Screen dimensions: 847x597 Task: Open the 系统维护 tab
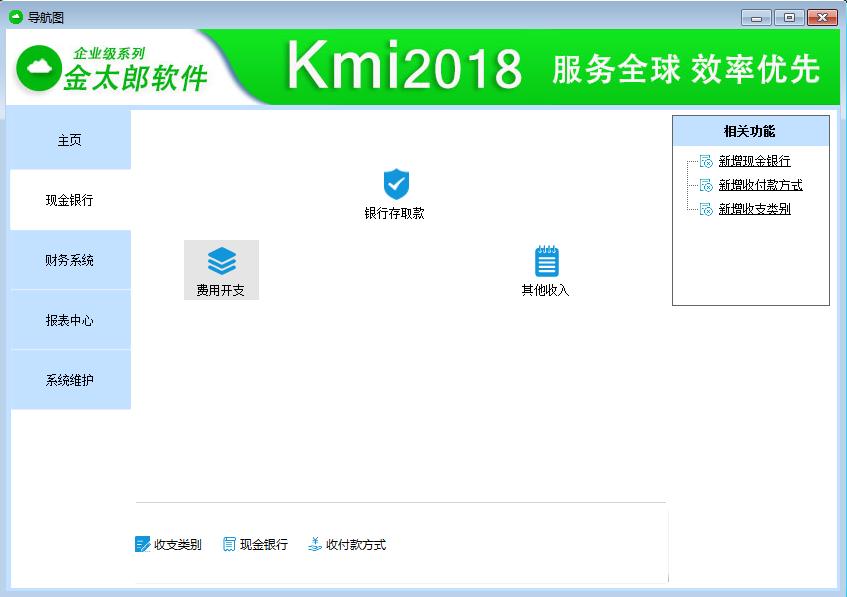pyautogui.click(x=69, y=379)
